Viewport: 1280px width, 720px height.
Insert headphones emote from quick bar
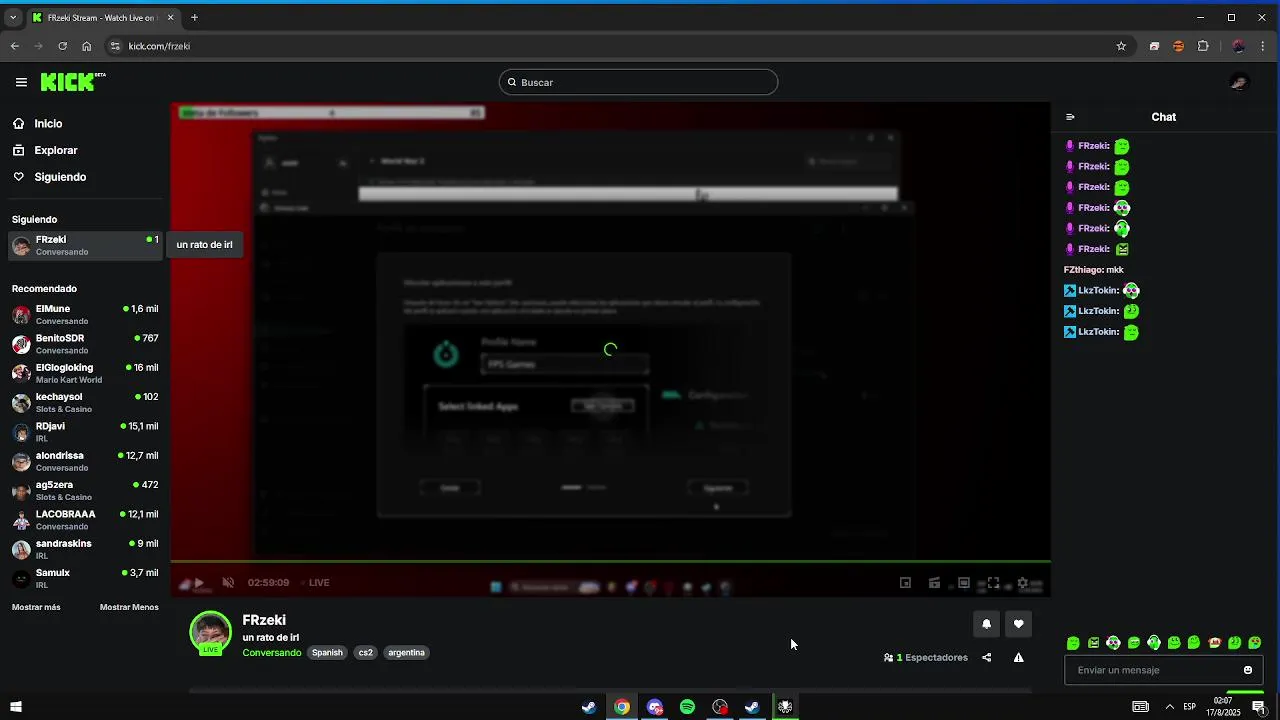pyautogui.click(x=1154, y=643)
